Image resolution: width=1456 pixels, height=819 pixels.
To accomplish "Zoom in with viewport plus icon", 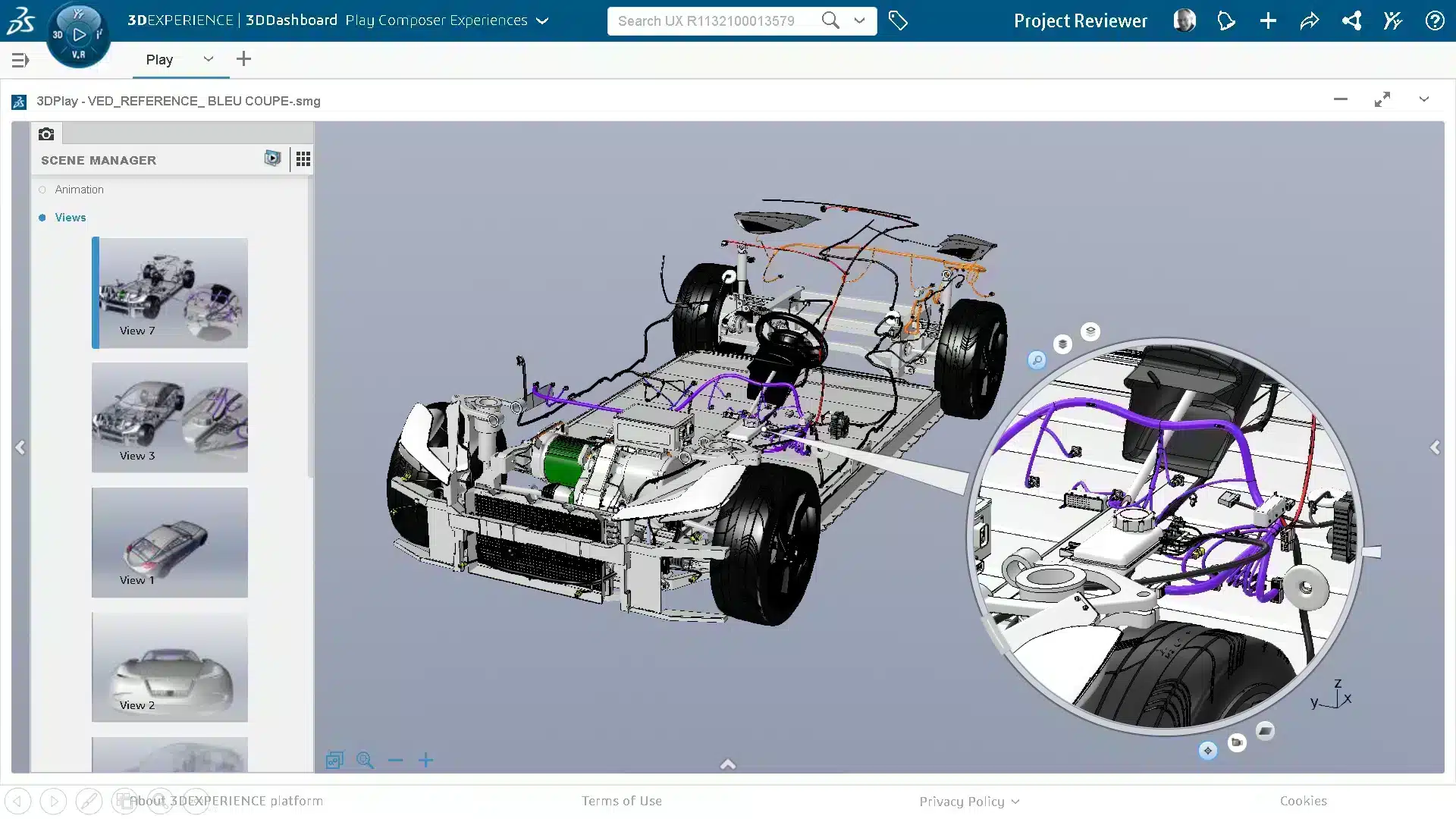I will point(426,760).
